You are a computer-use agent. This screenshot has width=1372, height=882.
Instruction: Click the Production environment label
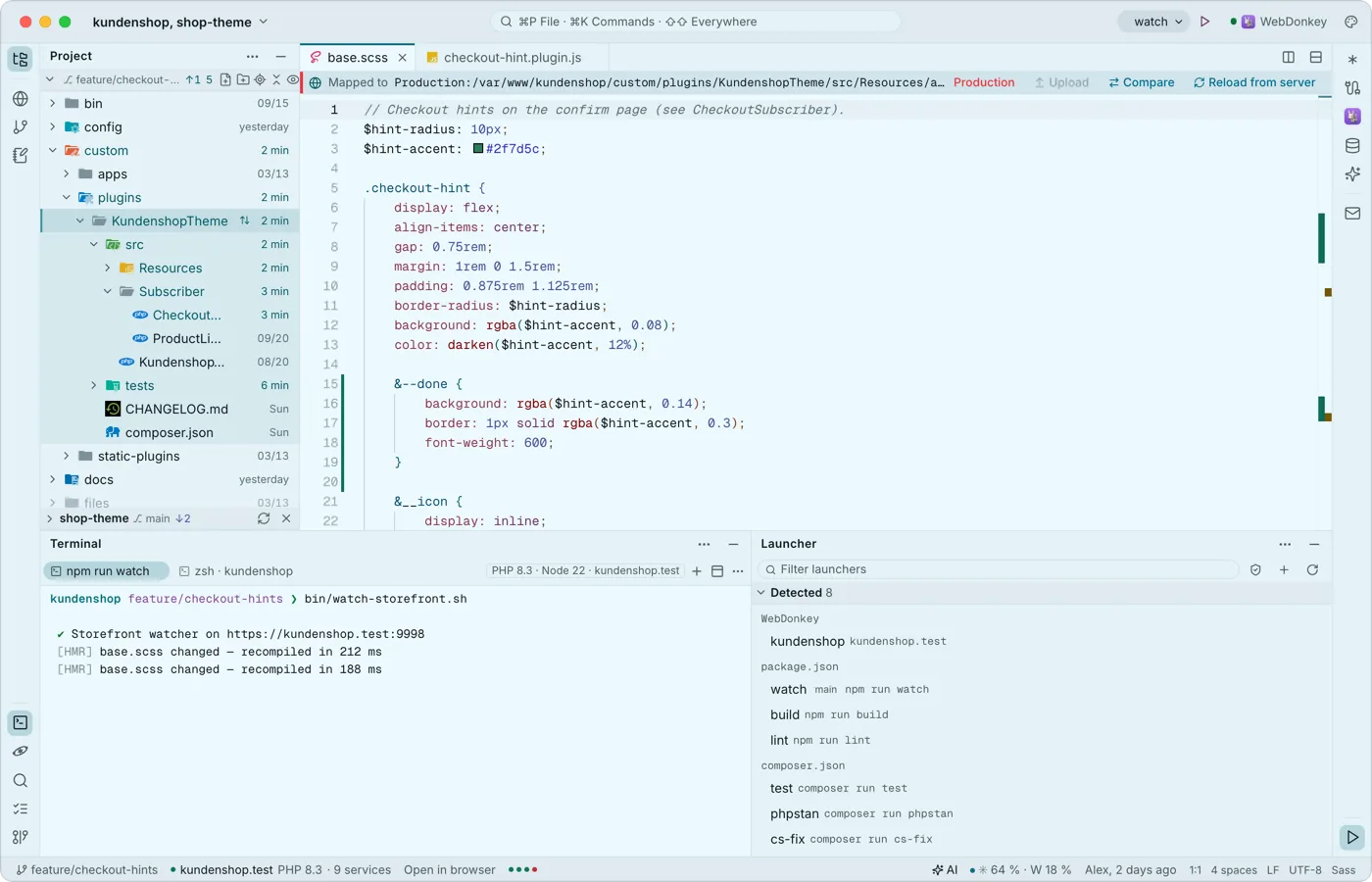[x=984, y=82]
